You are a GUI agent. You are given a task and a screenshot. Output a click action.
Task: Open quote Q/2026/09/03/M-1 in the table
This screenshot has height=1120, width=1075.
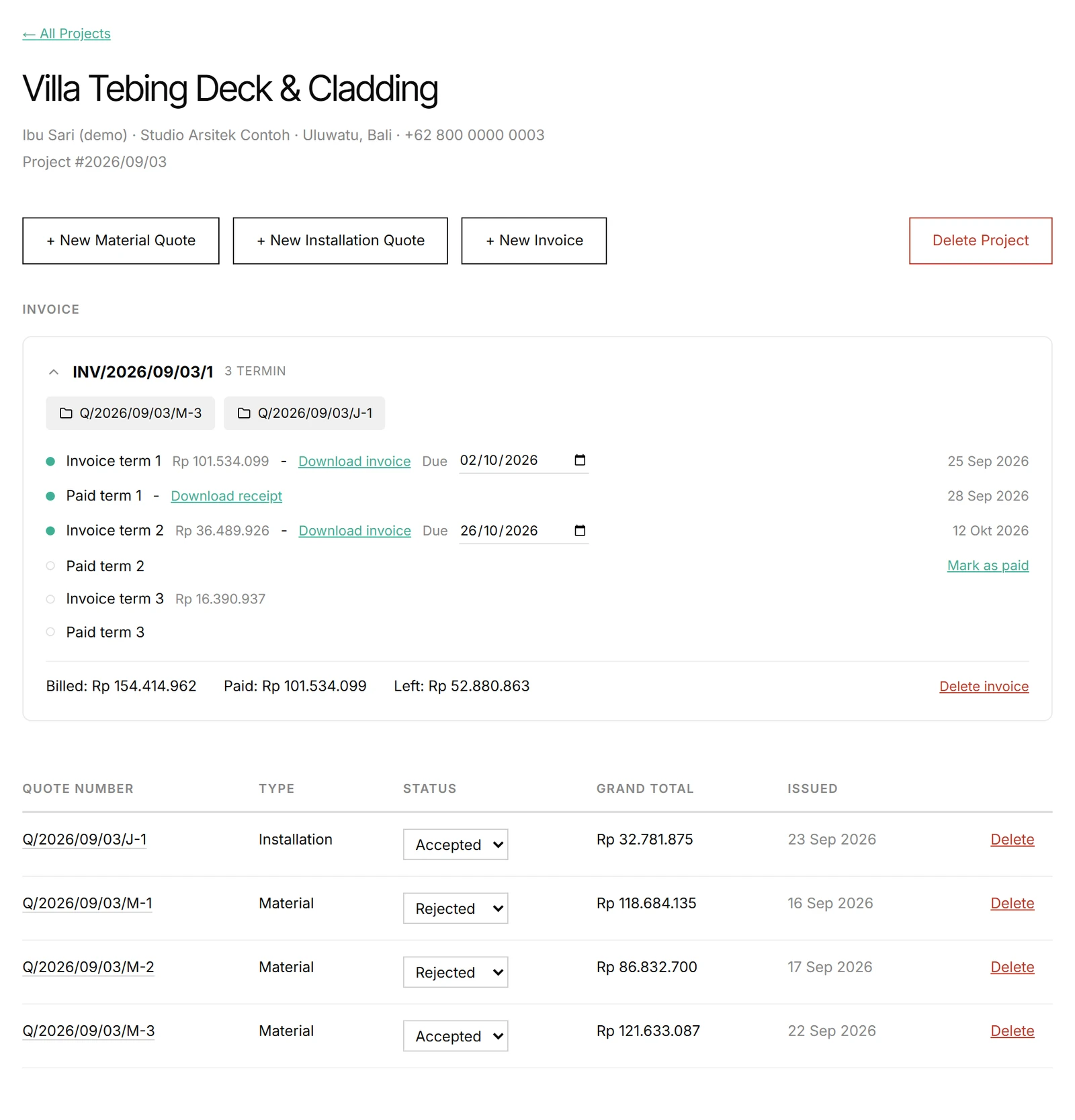[87, 903]
